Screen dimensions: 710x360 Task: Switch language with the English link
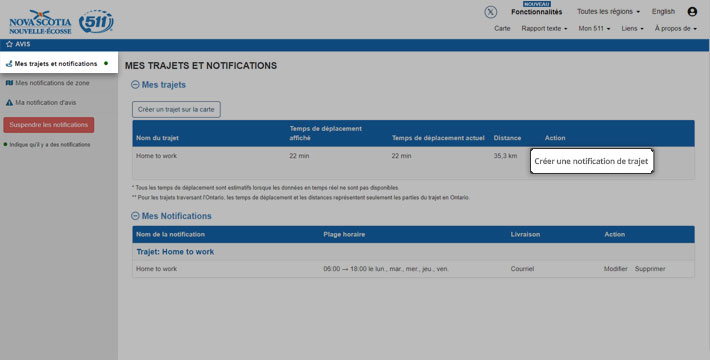(x=663, y=12)
